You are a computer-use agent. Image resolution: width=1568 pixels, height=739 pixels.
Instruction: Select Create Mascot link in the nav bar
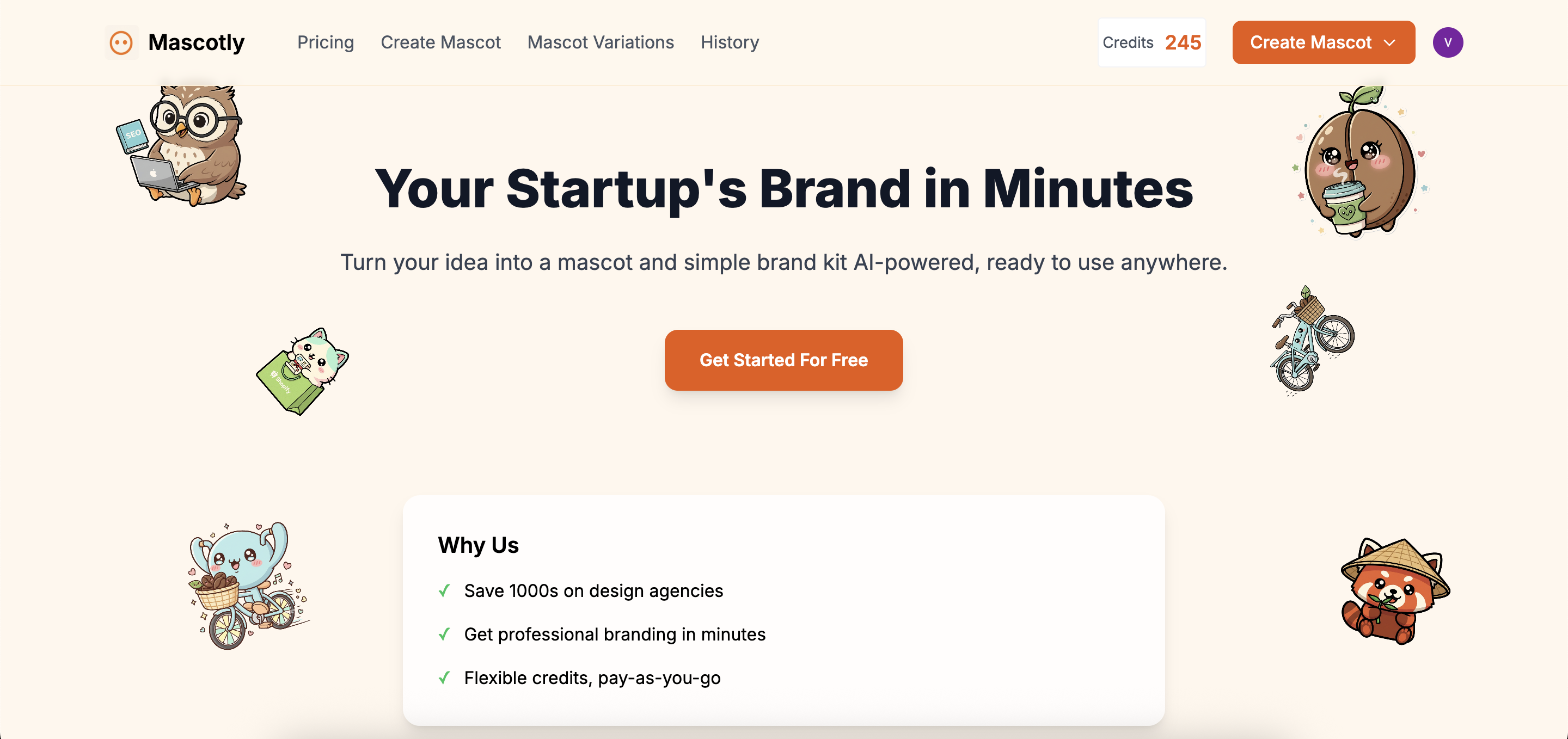pyautogui.click(x=440, y=42)
